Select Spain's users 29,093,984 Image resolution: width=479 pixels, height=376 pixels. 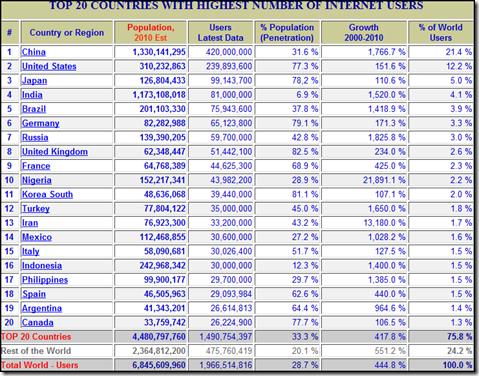point(231,294)
